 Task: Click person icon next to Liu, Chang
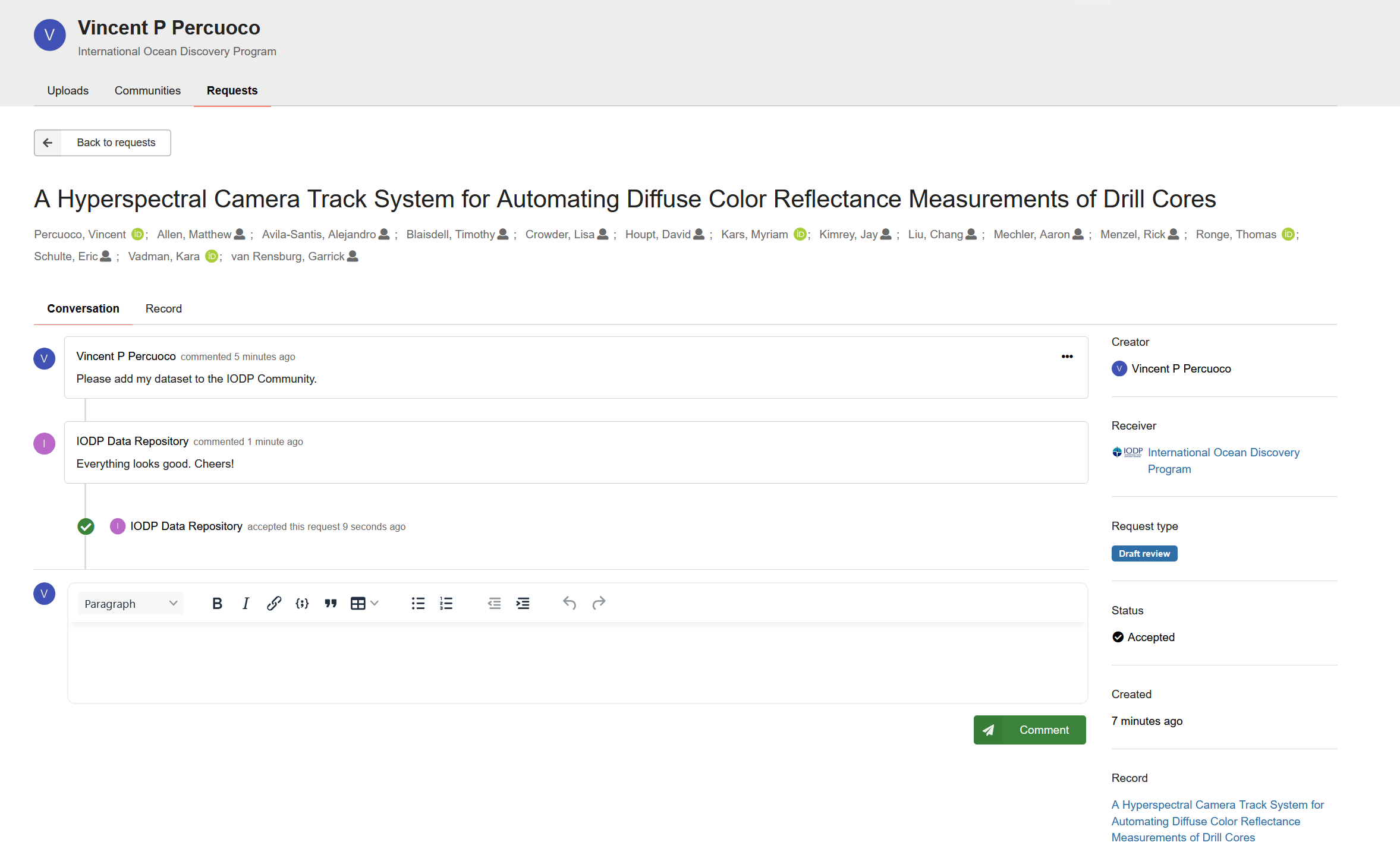pos(971,234)
